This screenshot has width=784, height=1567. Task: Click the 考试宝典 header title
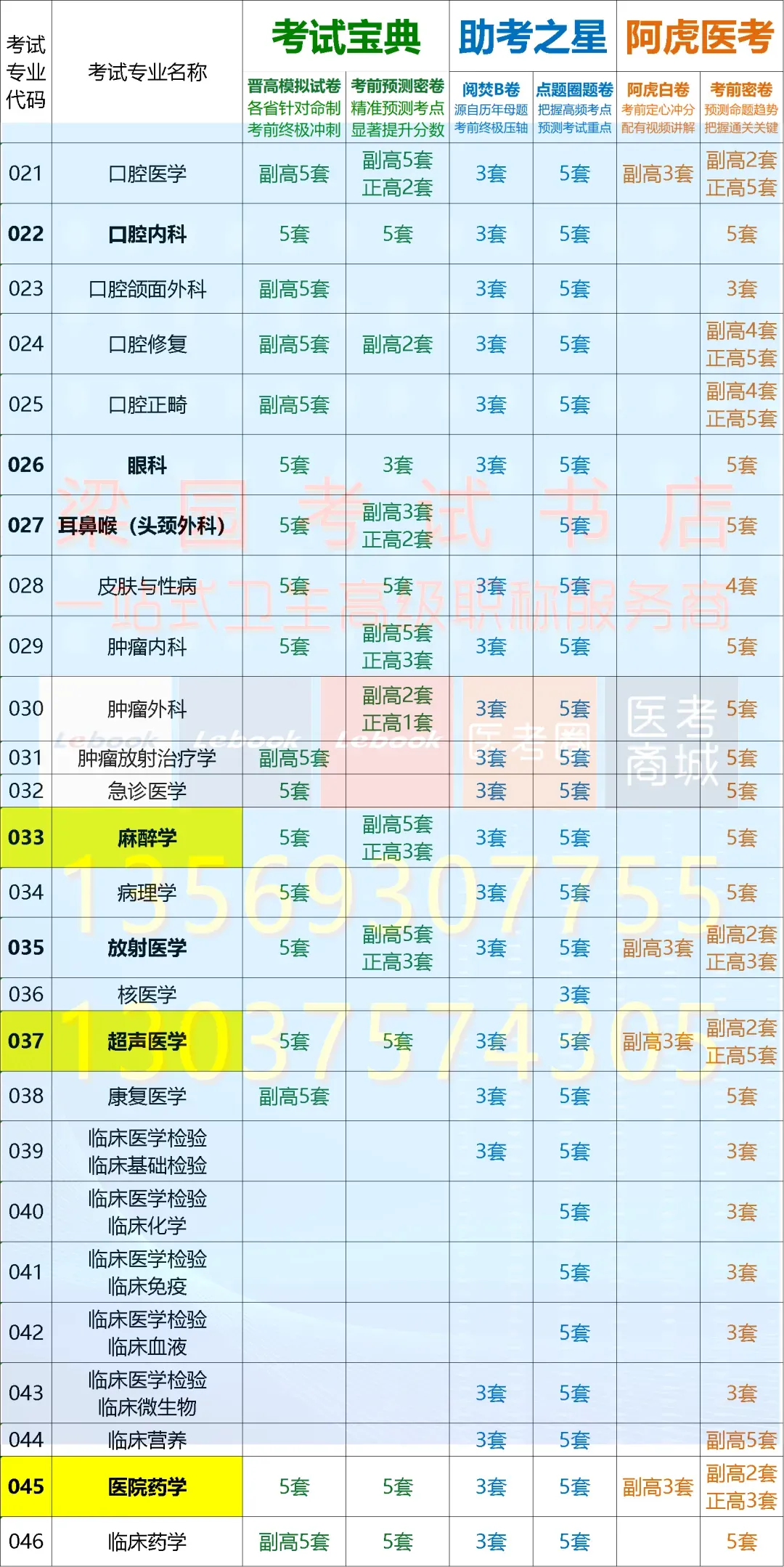click(346, 37)
